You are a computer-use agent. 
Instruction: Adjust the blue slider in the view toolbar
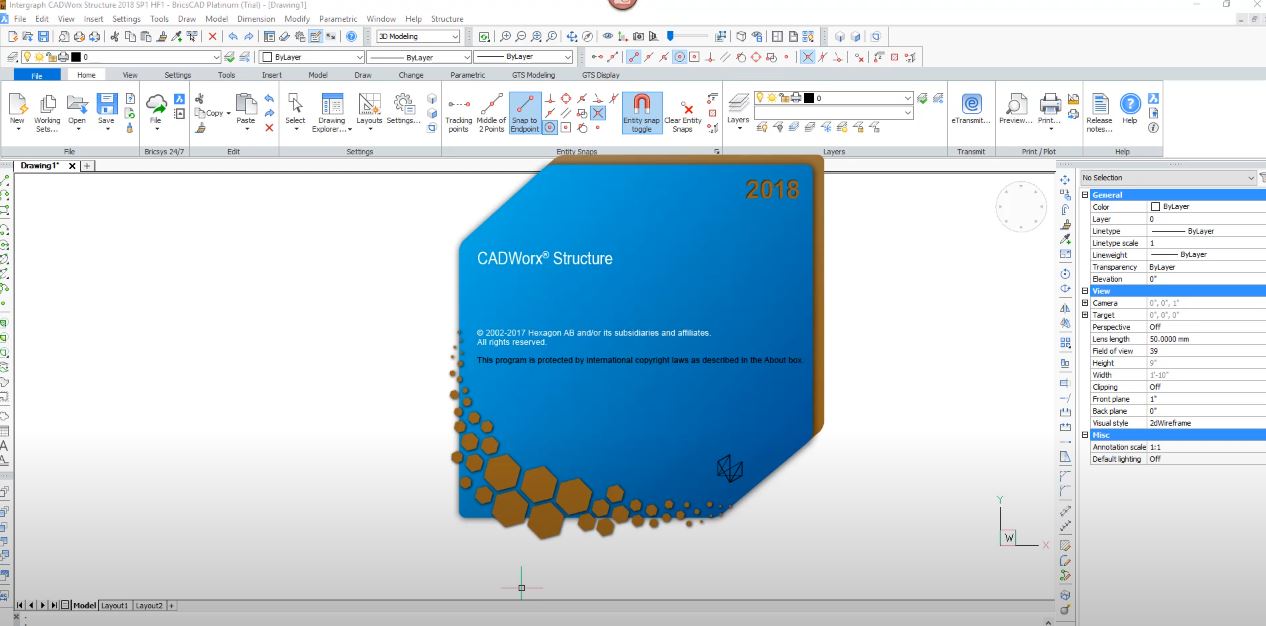[x=672, y=36]
